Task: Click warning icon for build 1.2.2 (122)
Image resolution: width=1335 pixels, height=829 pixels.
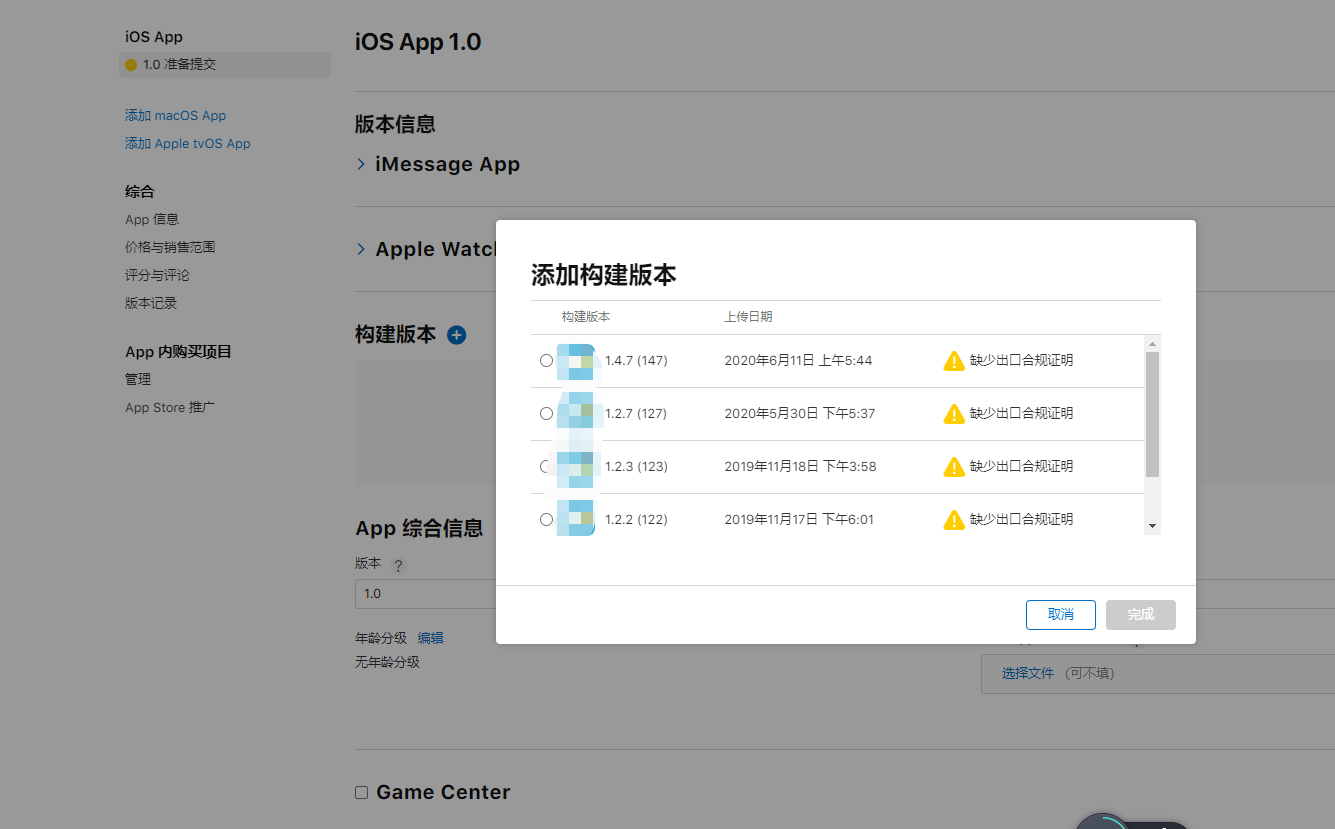Action: (x=954, y=520)
